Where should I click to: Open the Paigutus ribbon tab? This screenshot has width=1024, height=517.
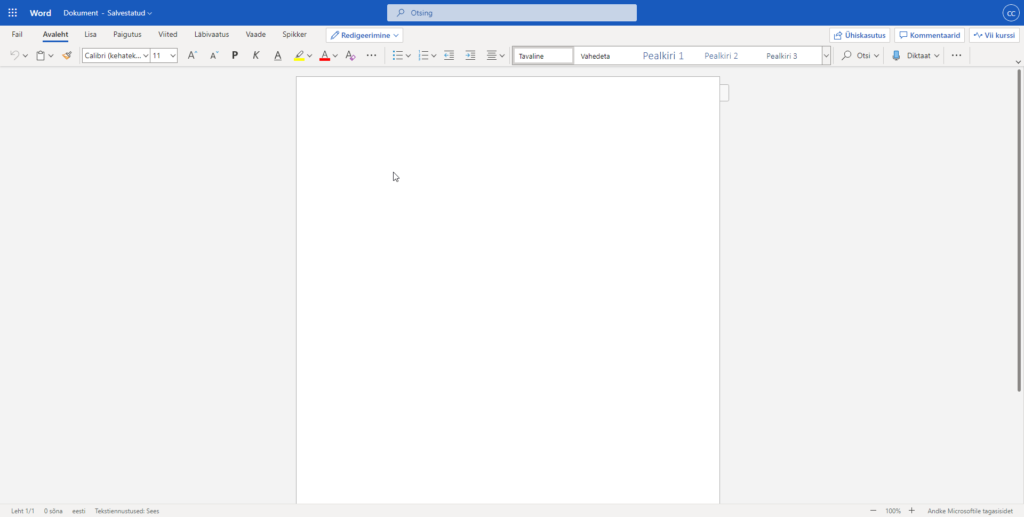(127, 34)
